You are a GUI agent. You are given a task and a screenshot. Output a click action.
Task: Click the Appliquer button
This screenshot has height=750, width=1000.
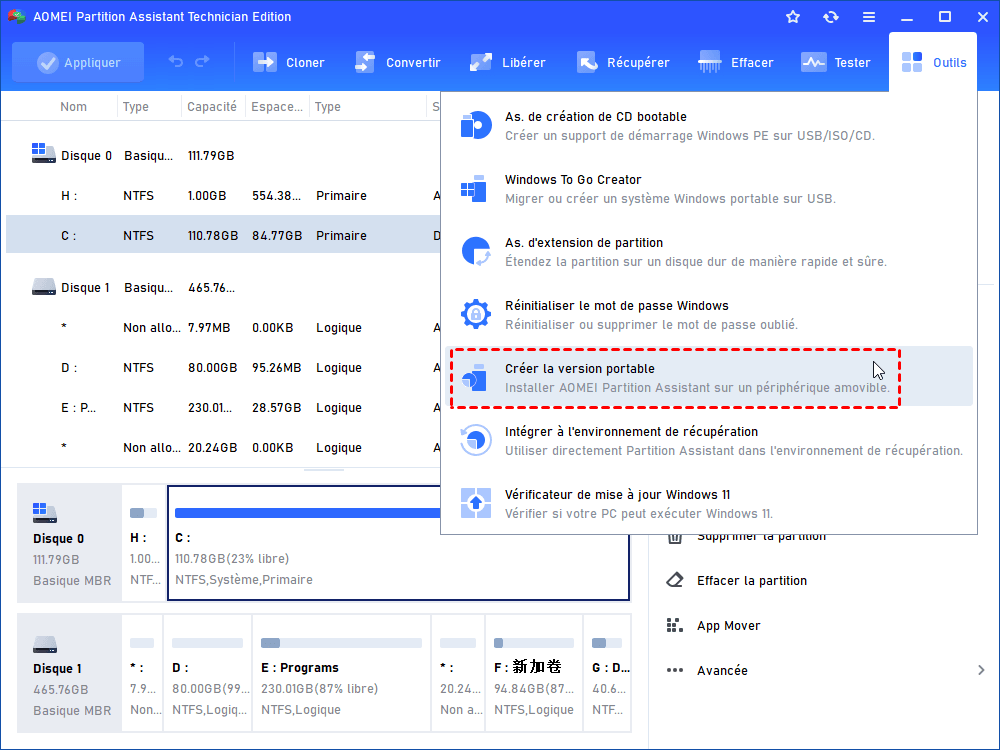tap(78, 62)
